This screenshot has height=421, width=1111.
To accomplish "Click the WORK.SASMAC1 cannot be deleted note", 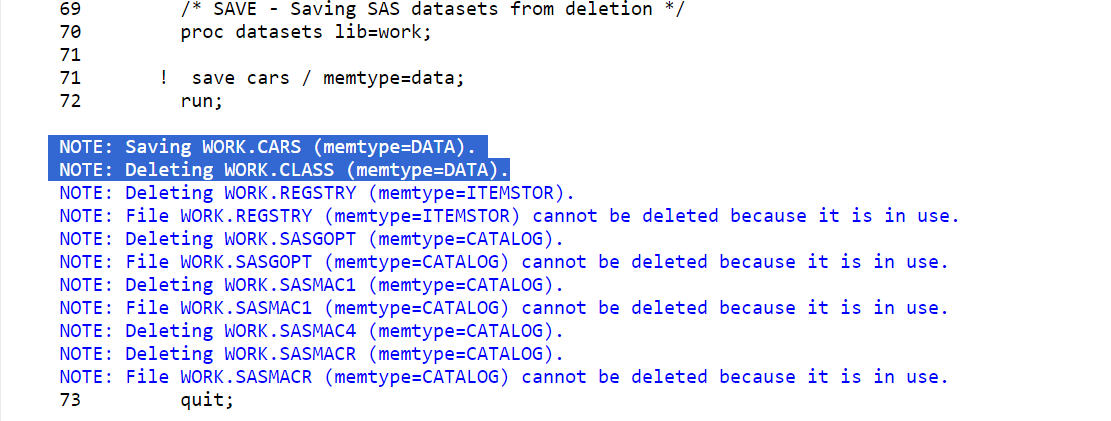I will tap(503, 308).
